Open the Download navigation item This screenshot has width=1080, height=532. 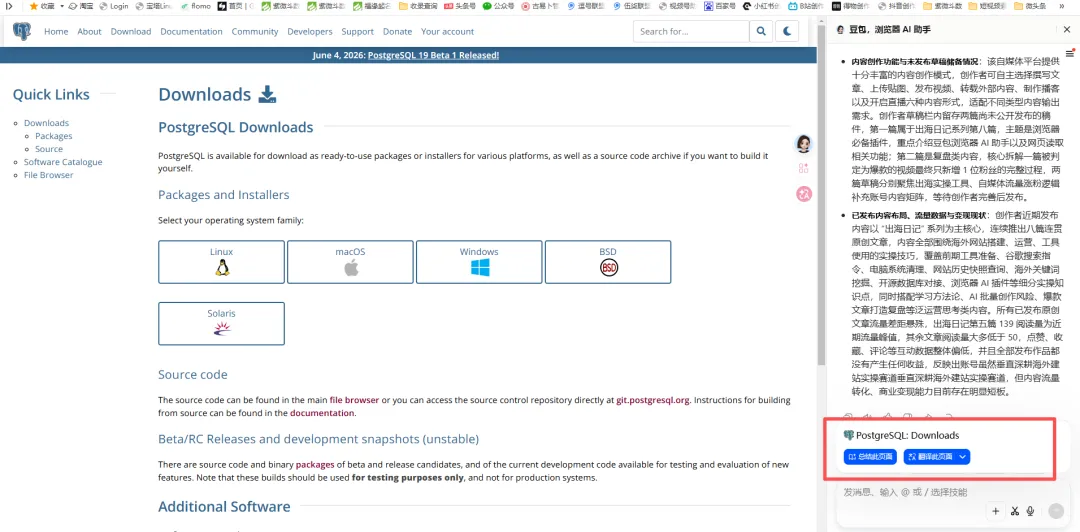[131, 31]
